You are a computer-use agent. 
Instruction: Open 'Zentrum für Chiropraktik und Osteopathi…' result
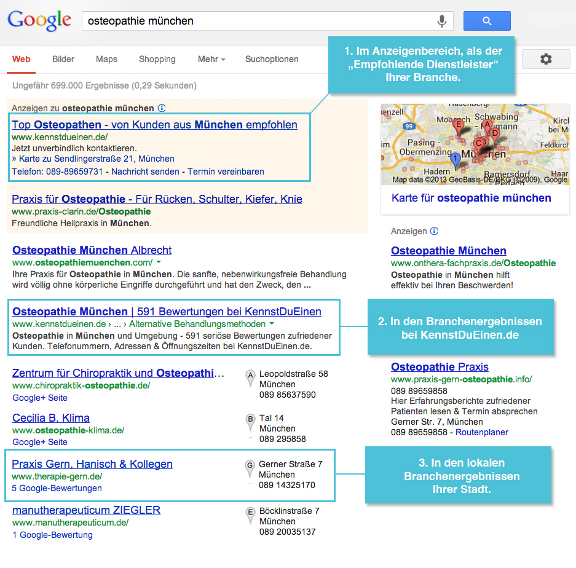coord(118,373)
